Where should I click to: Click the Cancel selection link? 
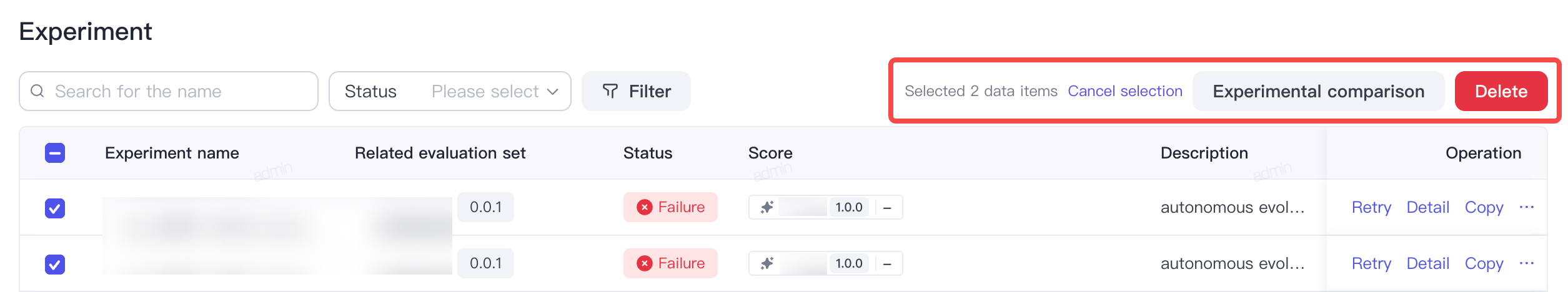pos(1125,91)
